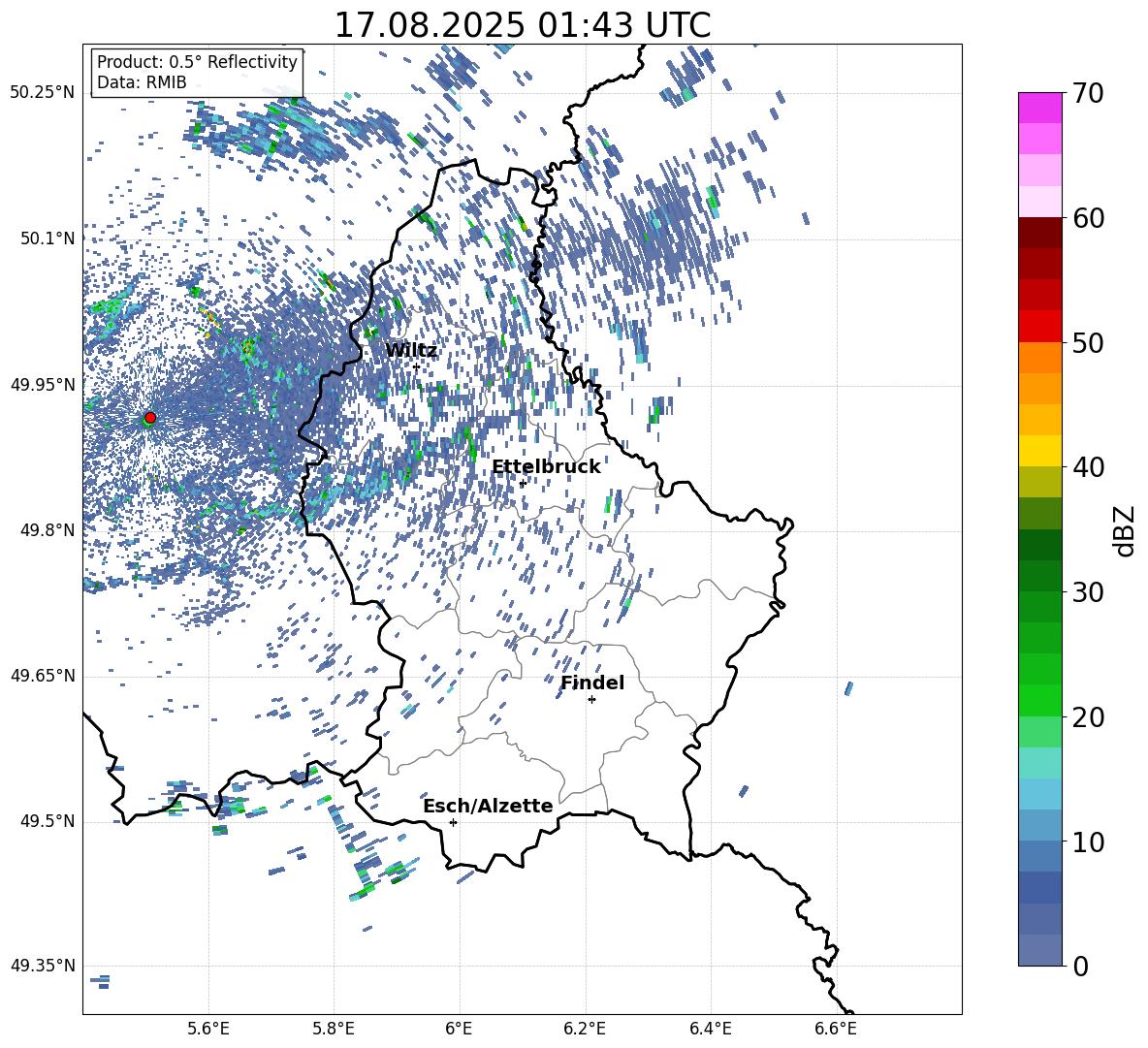
Task: Click the 6.4°E longitude tick label
Action: [x=710, y=1029]
